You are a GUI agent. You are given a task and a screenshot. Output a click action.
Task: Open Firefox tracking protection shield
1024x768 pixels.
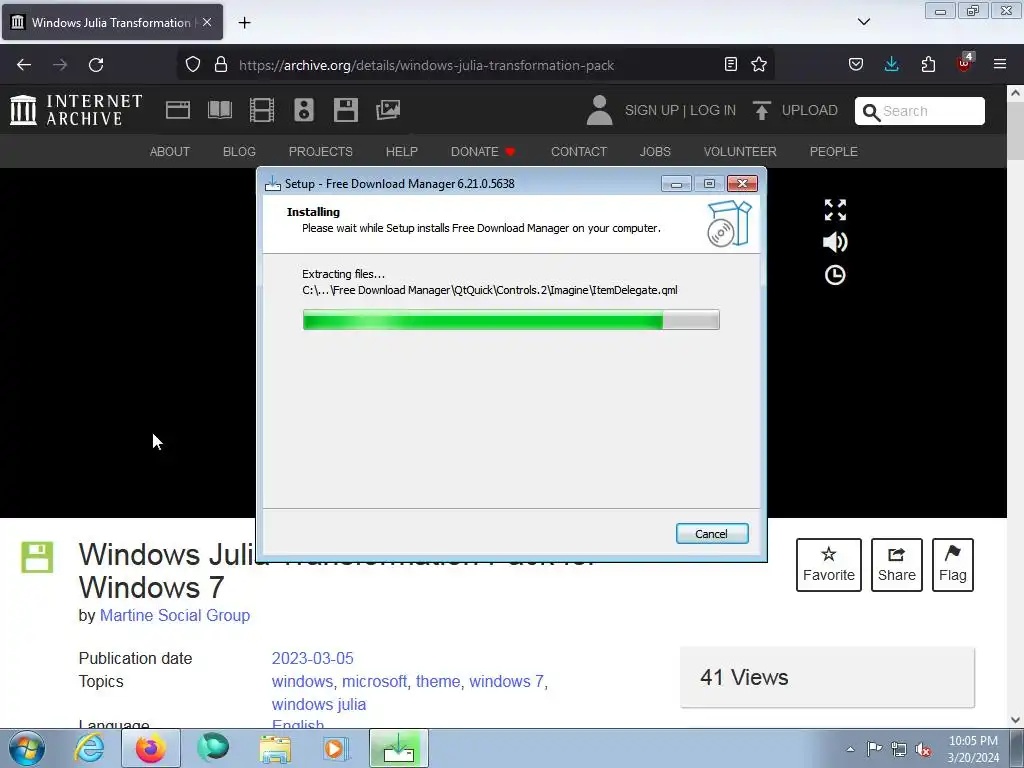pos(193,65)
